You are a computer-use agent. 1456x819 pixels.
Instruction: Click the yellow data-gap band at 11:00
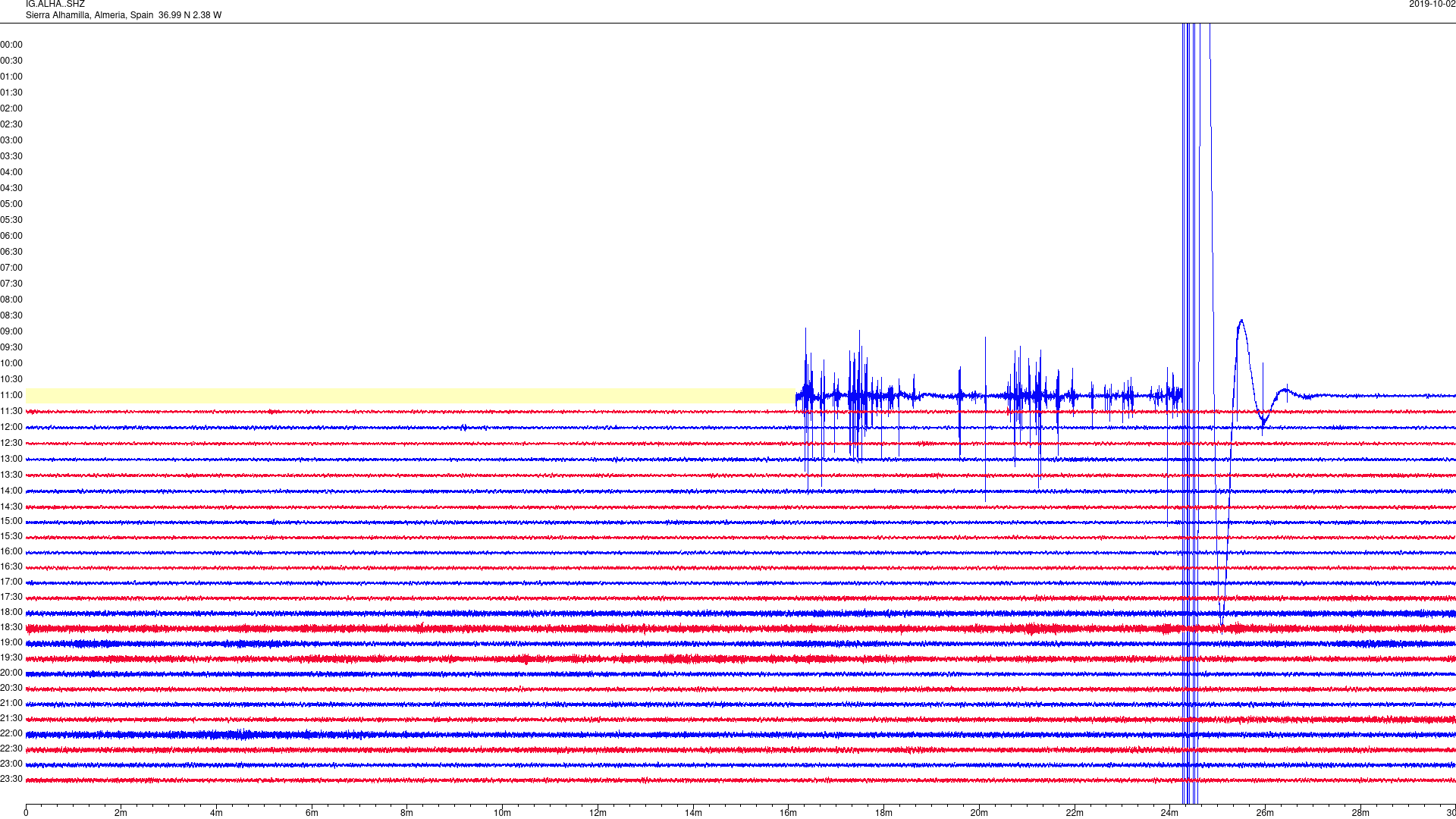[x=410, y=396]
